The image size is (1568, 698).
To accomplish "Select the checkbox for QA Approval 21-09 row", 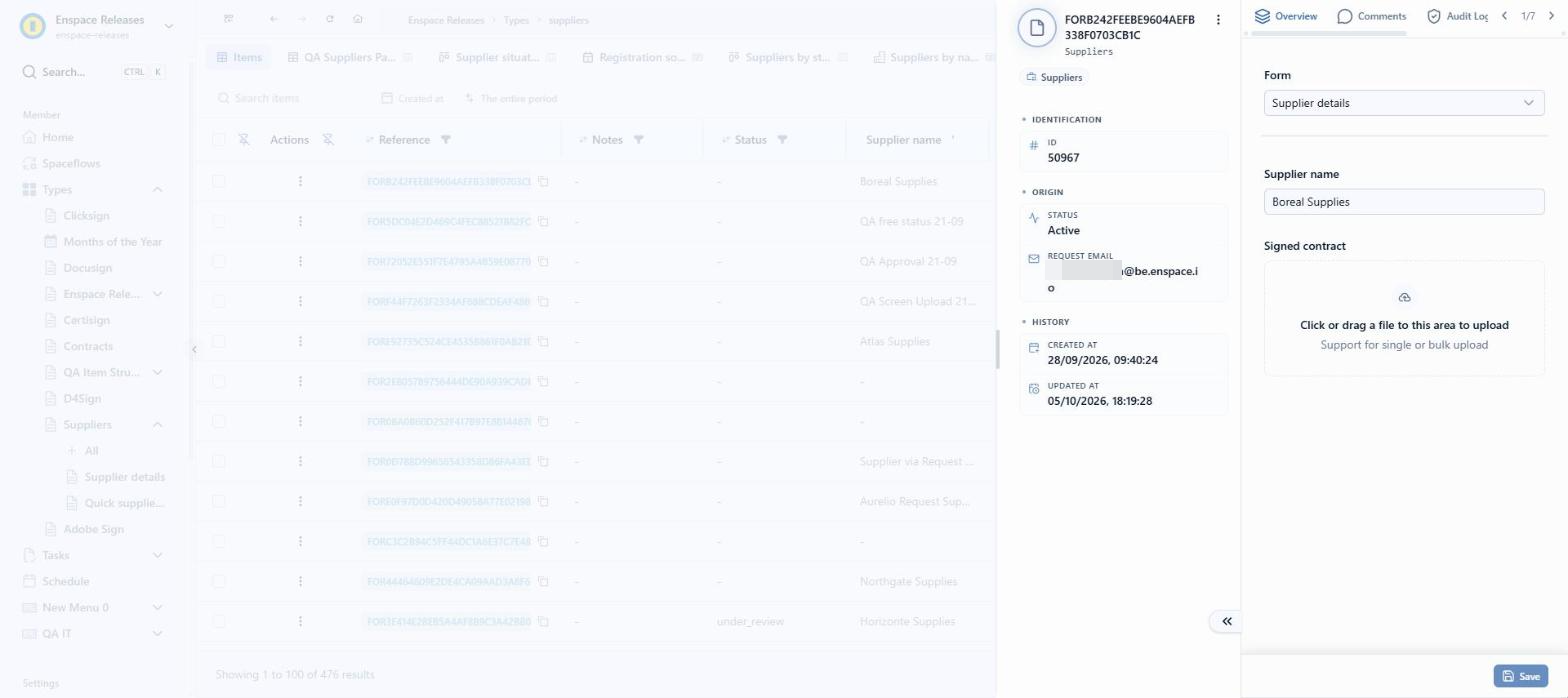I will click(219, 262).
